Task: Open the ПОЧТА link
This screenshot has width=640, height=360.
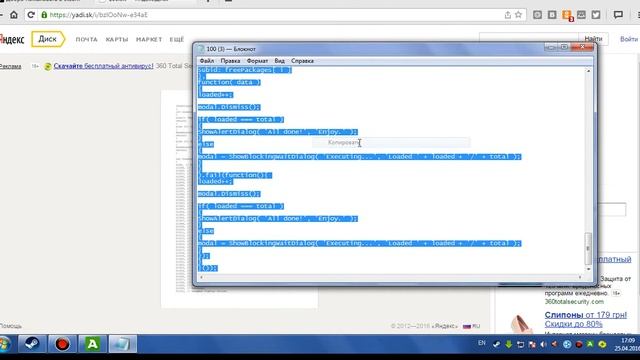Action: click(87, 40)
